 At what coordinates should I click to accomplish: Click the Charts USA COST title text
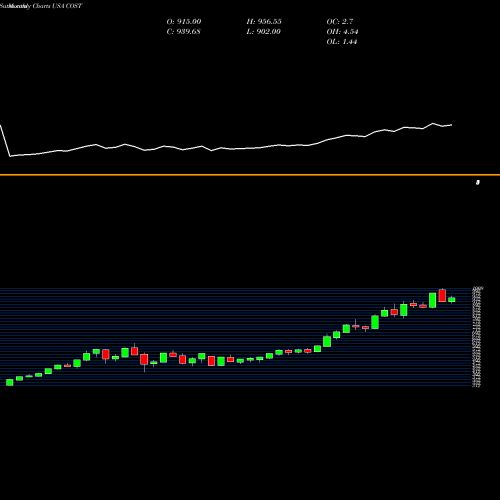[57, 6]
